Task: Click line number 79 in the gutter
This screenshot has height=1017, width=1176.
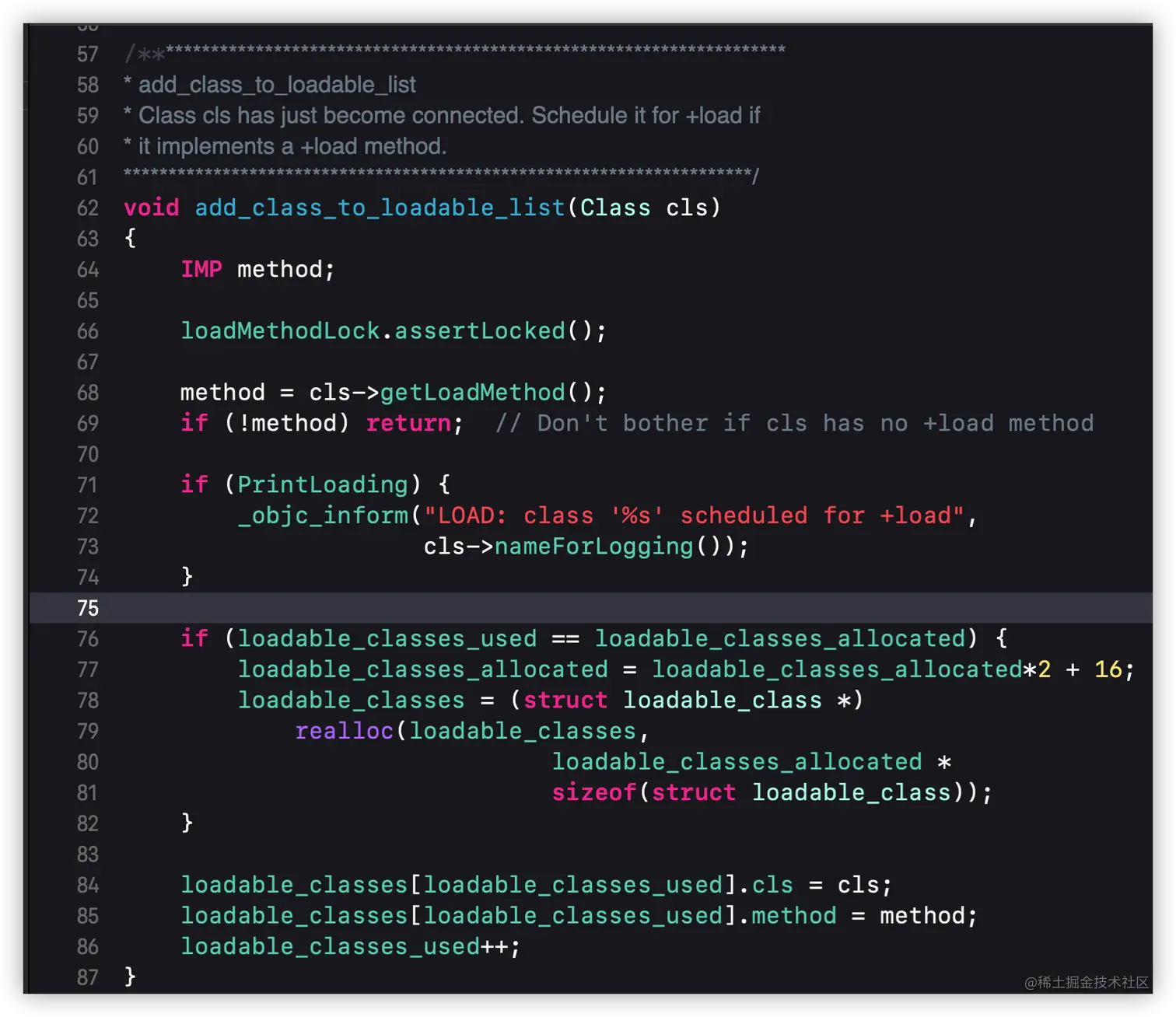Action: [x=88, y=731]
